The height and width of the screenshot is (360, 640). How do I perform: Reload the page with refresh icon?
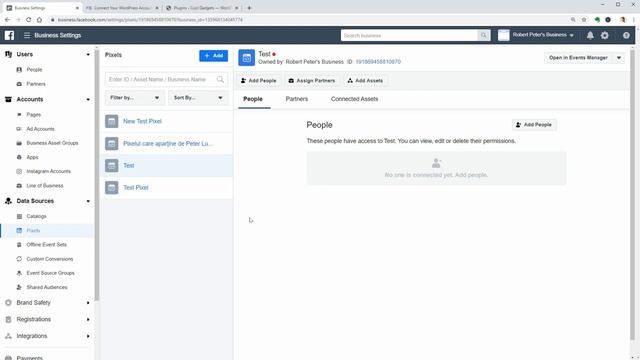pyautogui.click(x=29, y=20)
